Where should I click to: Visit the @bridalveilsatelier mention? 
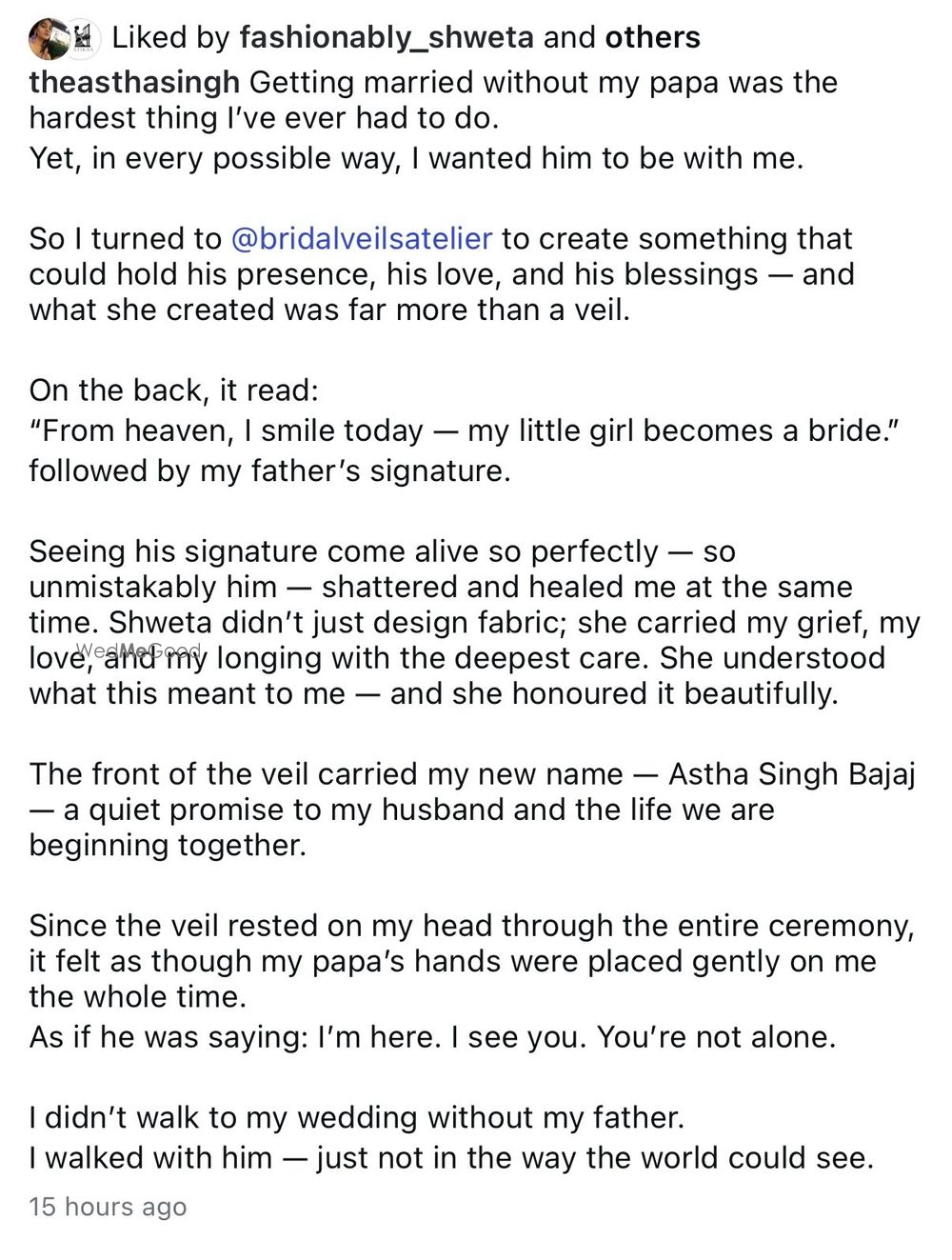362,238
